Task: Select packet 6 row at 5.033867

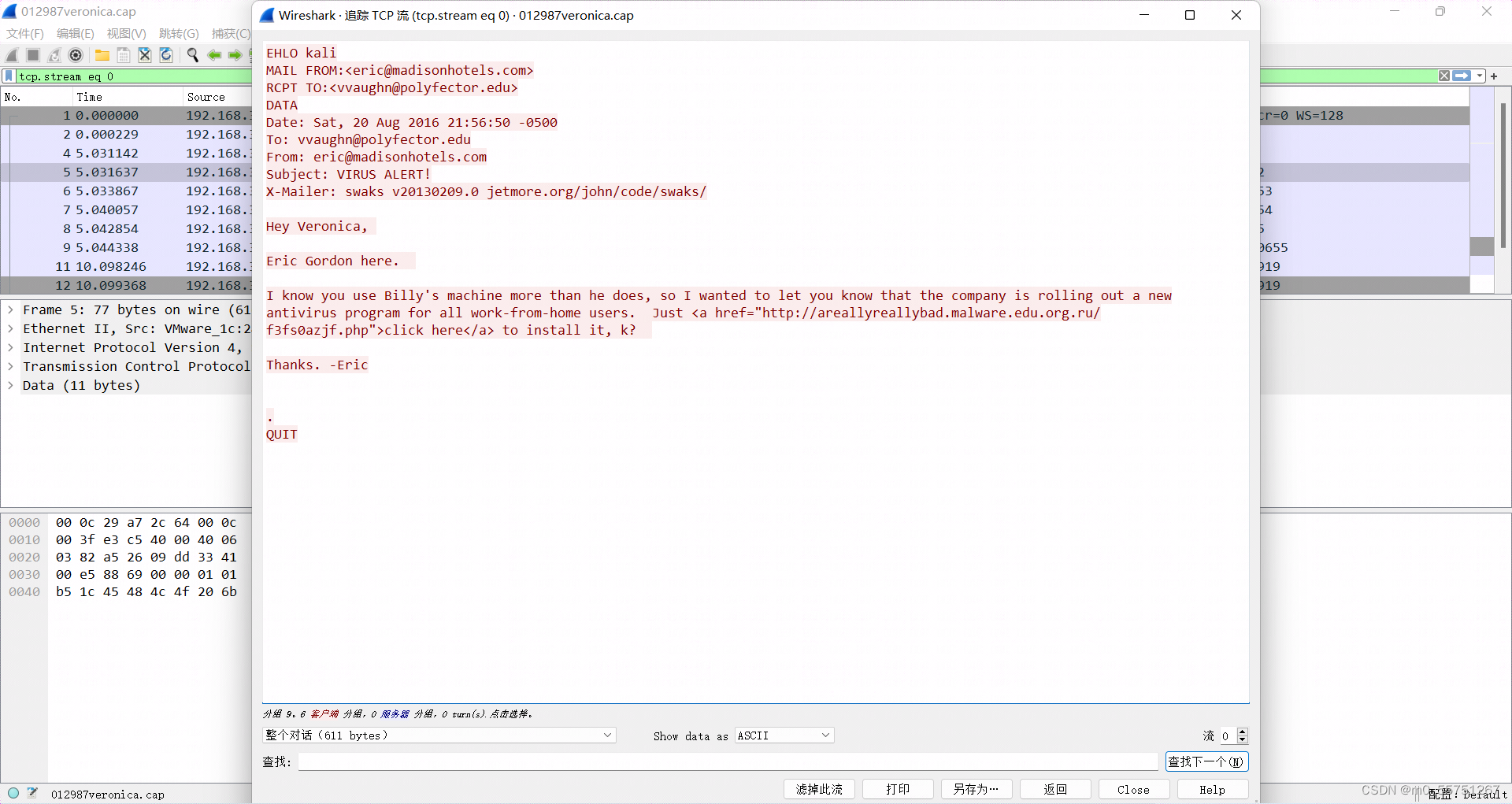Action: 126,191
